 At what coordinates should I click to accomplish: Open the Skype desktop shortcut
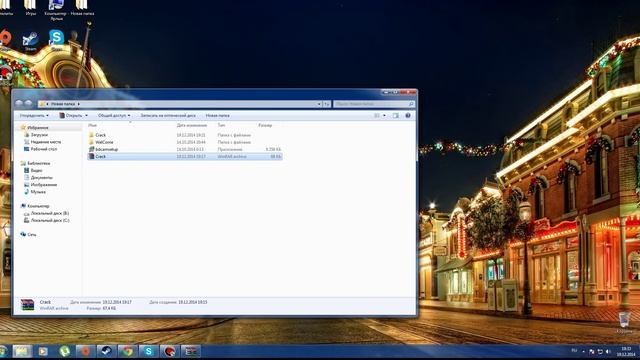point(56,40)
